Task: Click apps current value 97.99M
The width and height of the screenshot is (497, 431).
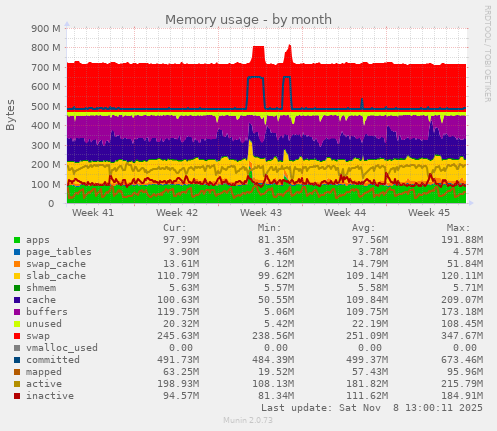Action: coord(181,240)
